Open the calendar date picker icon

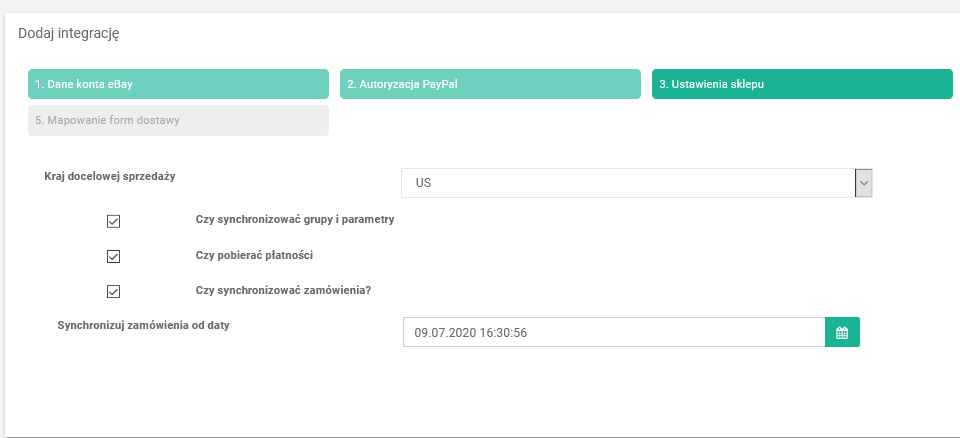pos(842,333)
